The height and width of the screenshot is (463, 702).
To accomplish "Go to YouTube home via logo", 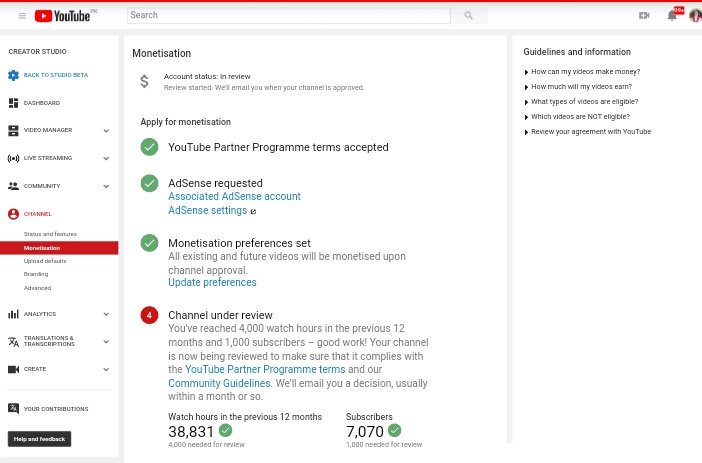I will (62, 16).
